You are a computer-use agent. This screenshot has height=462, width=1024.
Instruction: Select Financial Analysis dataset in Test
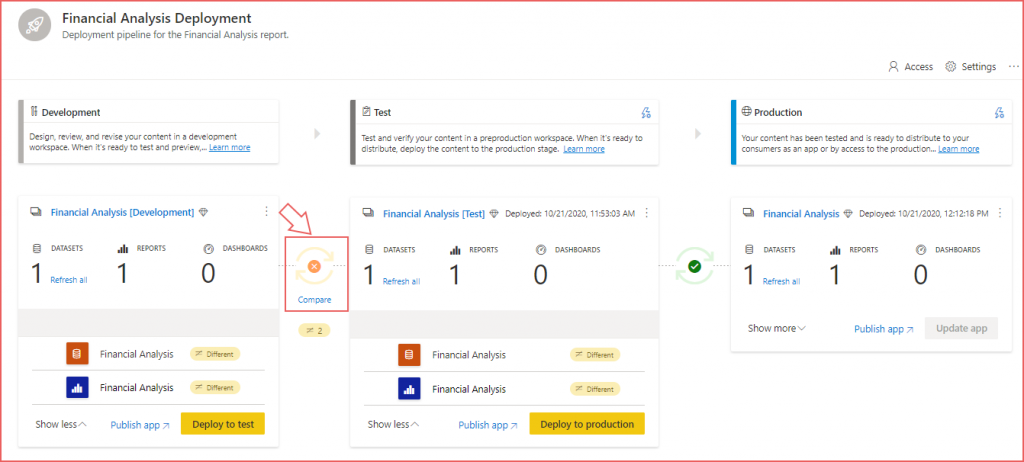click(x=469, y=355)
